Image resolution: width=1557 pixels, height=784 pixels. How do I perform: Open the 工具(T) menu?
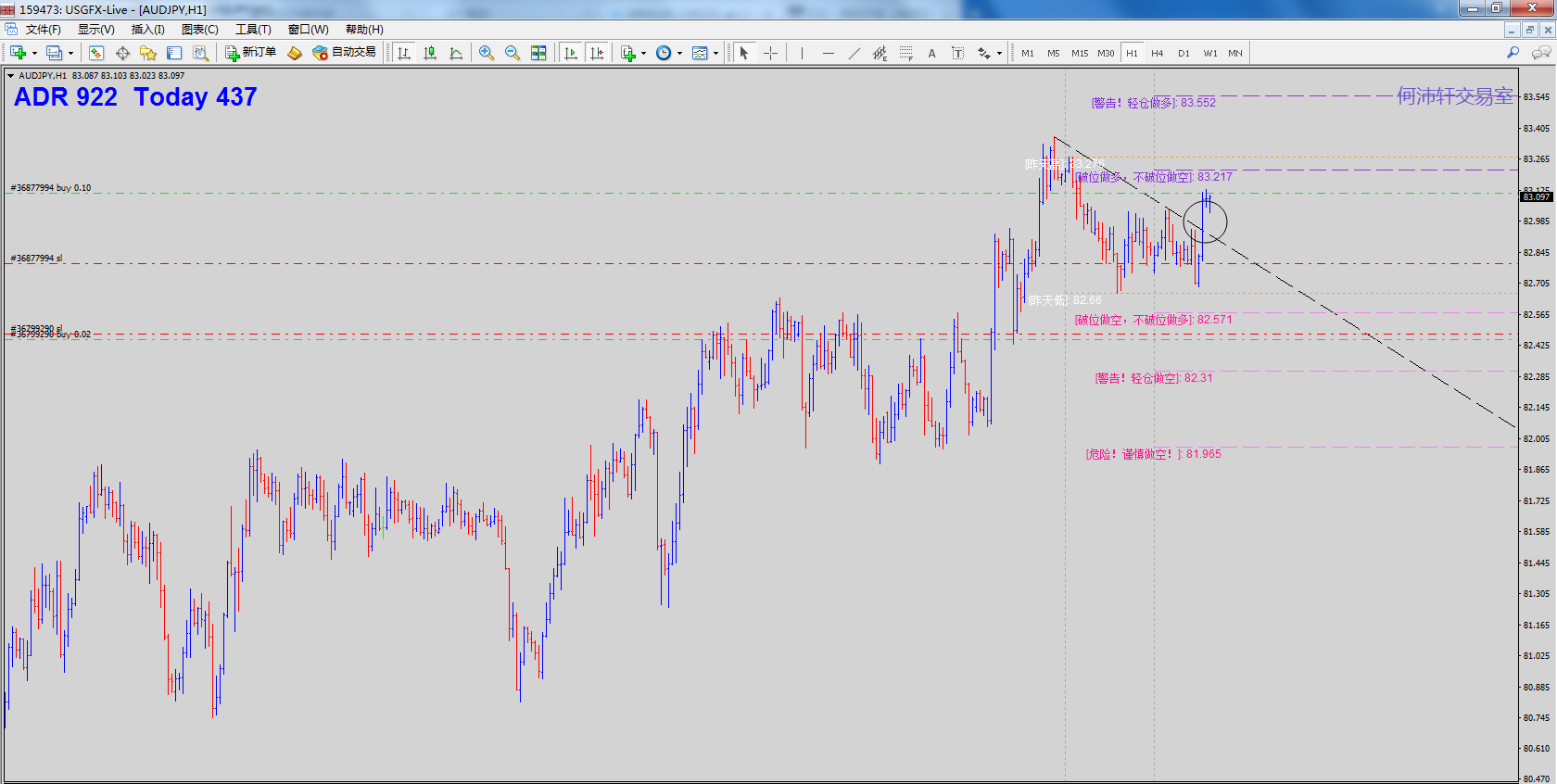coord(253,30)
